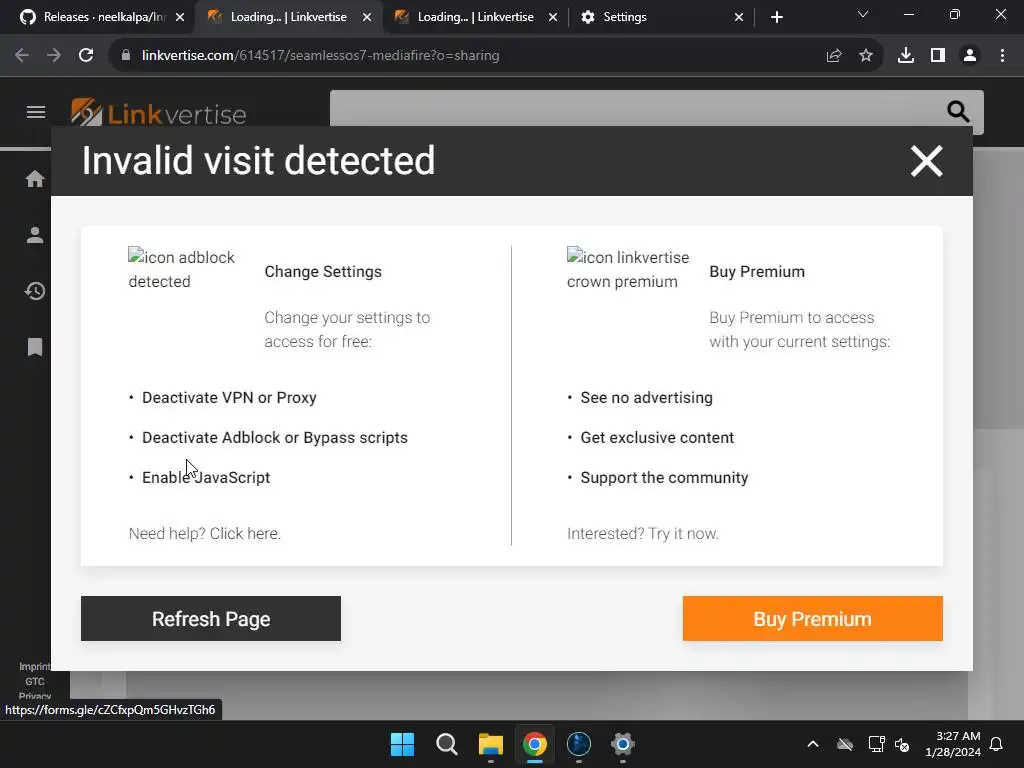Open the bookmarks sidebar icon

coord(35,346)
